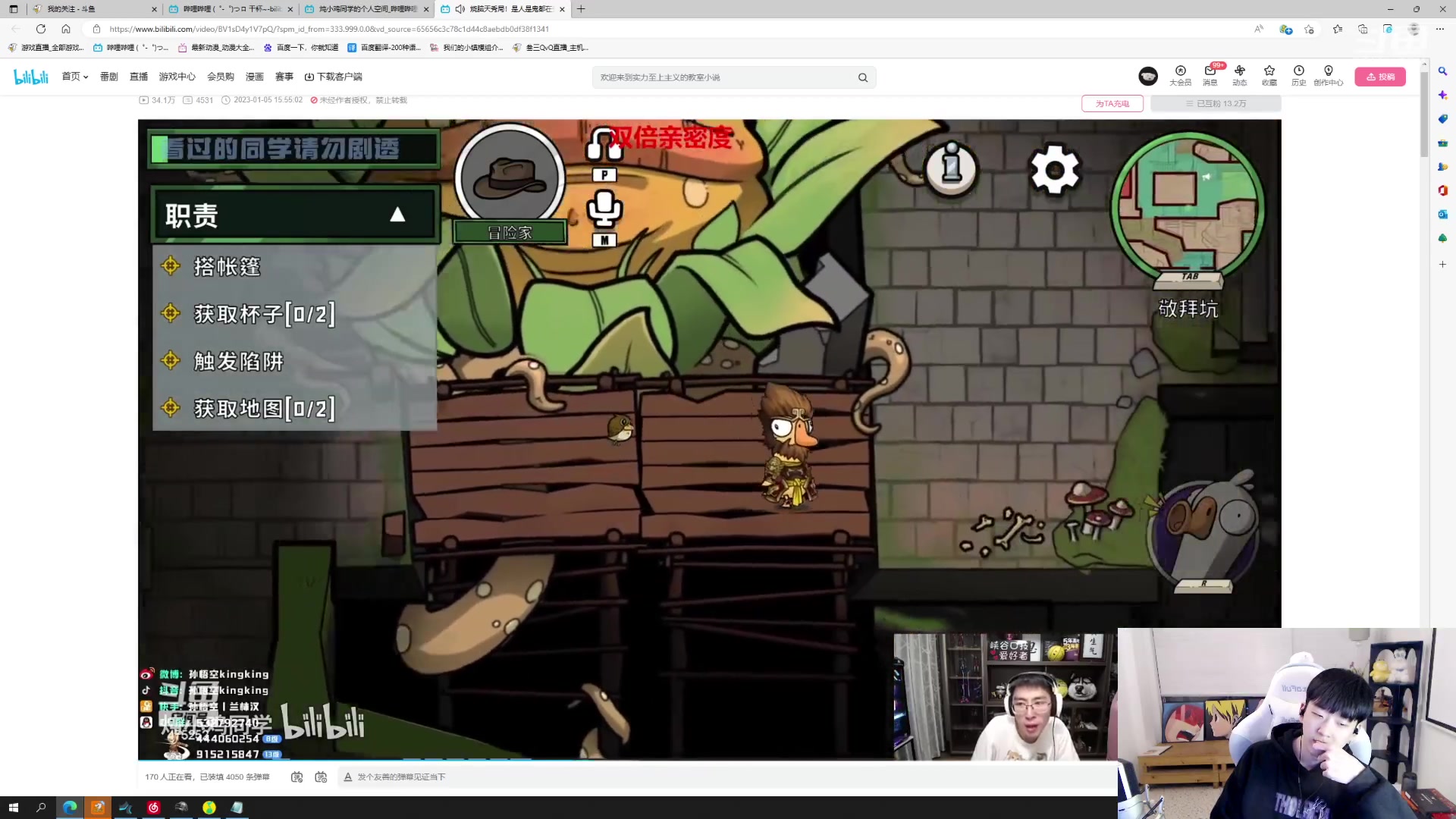Viewport: 1456px width, 819px height.
Task: Open 消息 messages with 99+ badge
Action: [1210, 76]
